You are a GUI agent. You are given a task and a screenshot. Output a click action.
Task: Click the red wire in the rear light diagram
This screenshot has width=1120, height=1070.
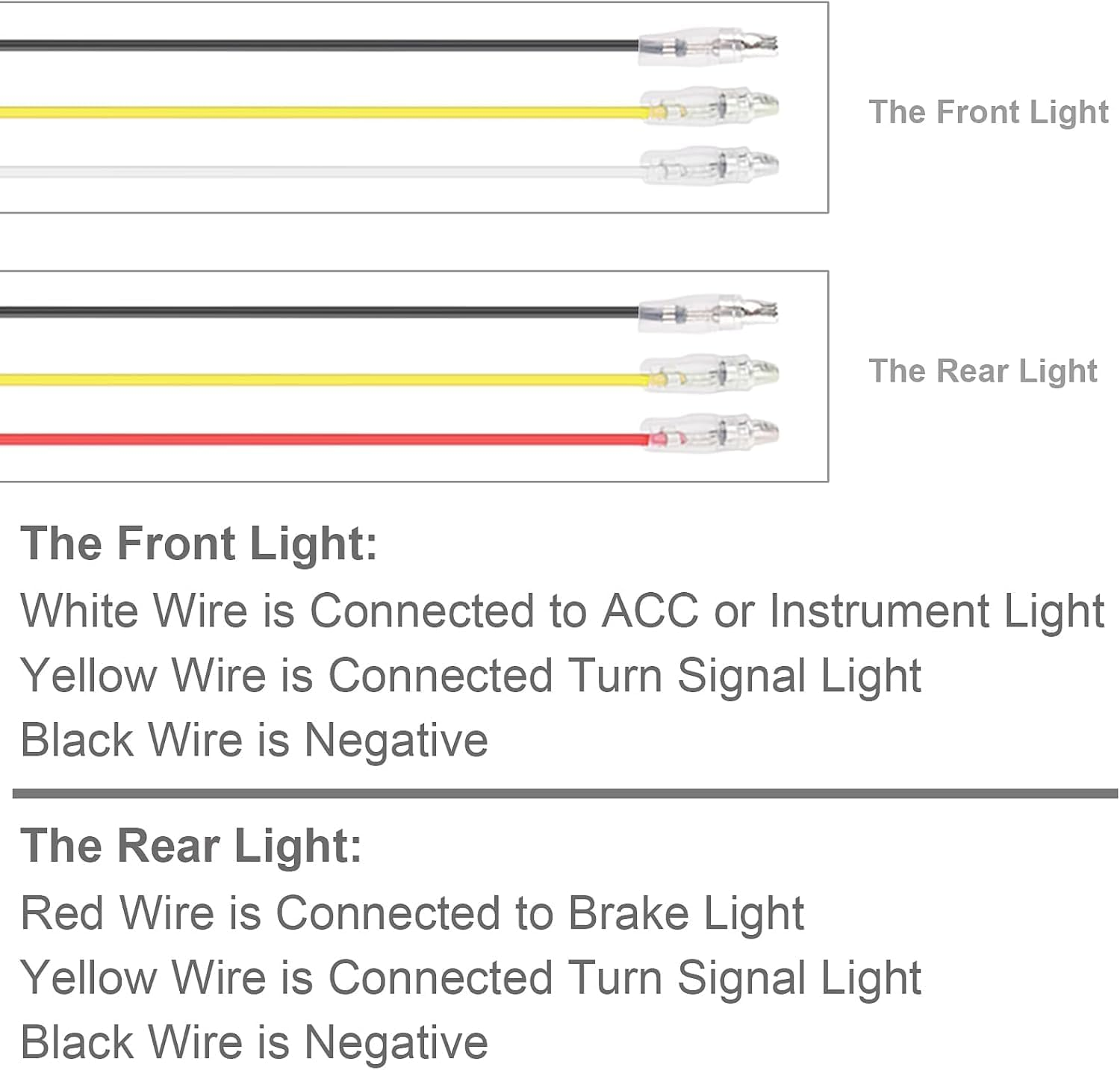[x=321, y=441]
